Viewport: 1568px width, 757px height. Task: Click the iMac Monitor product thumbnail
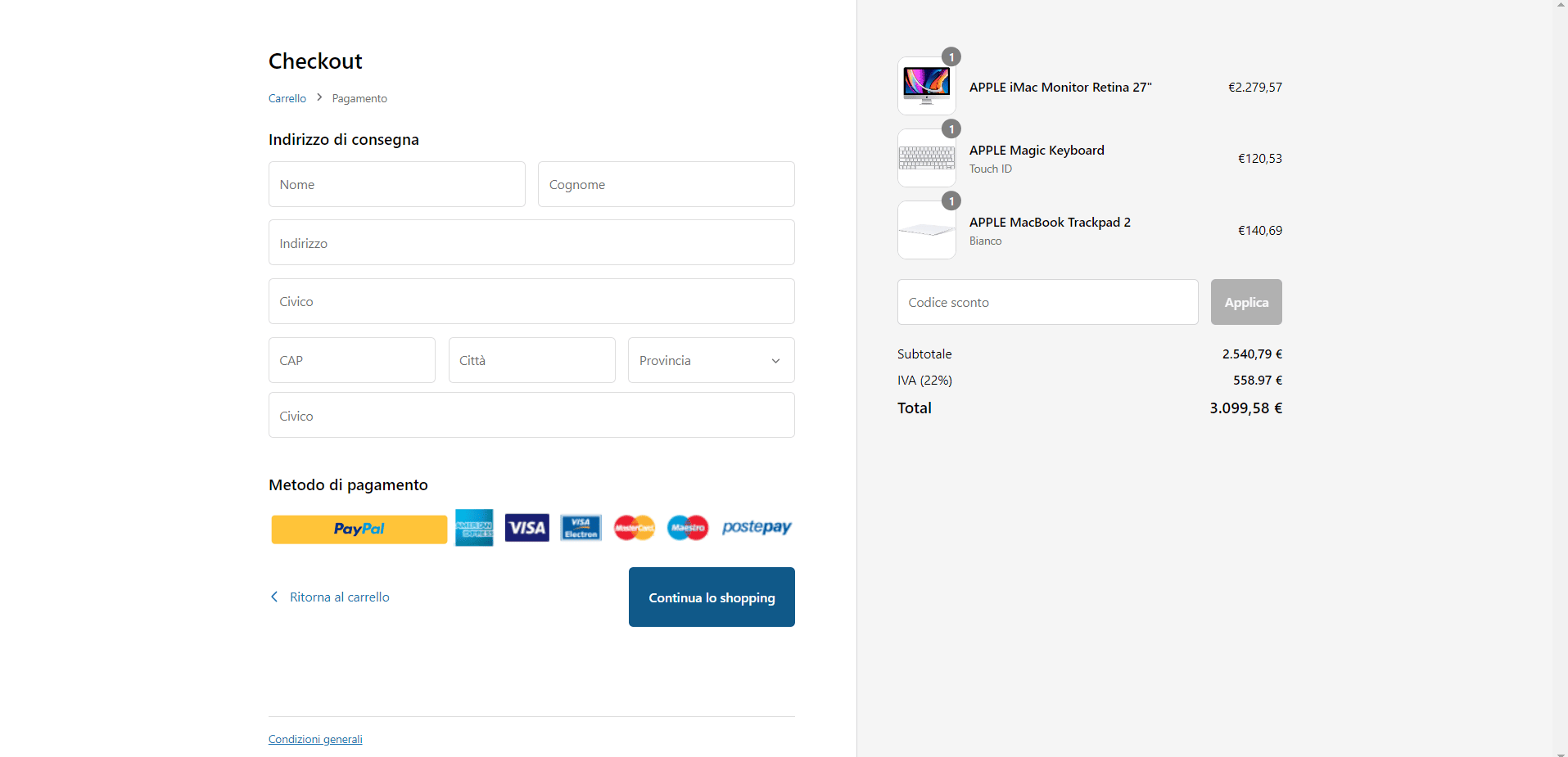pos(926,86)
